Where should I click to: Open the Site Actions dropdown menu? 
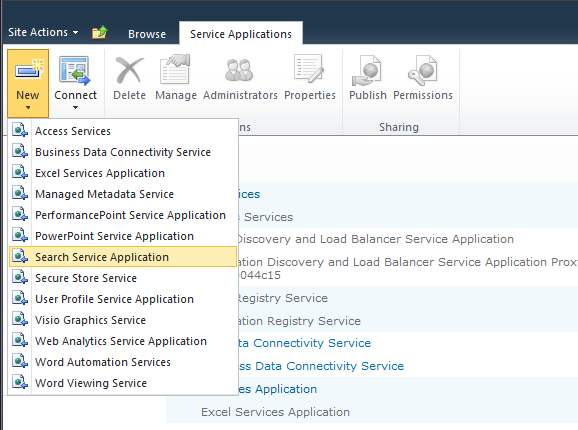(x=43, y=32)
